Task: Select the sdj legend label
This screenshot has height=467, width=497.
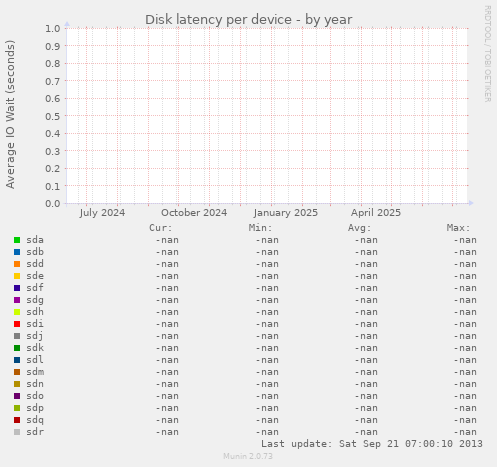Action: coord(35,336)
